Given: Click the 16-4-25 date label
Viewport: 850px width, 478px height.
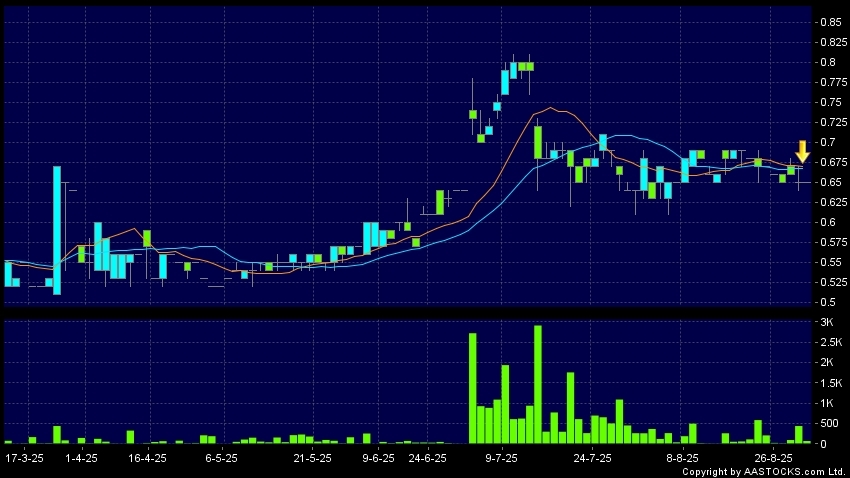Looking at the screenshot, I should (147, 458).
